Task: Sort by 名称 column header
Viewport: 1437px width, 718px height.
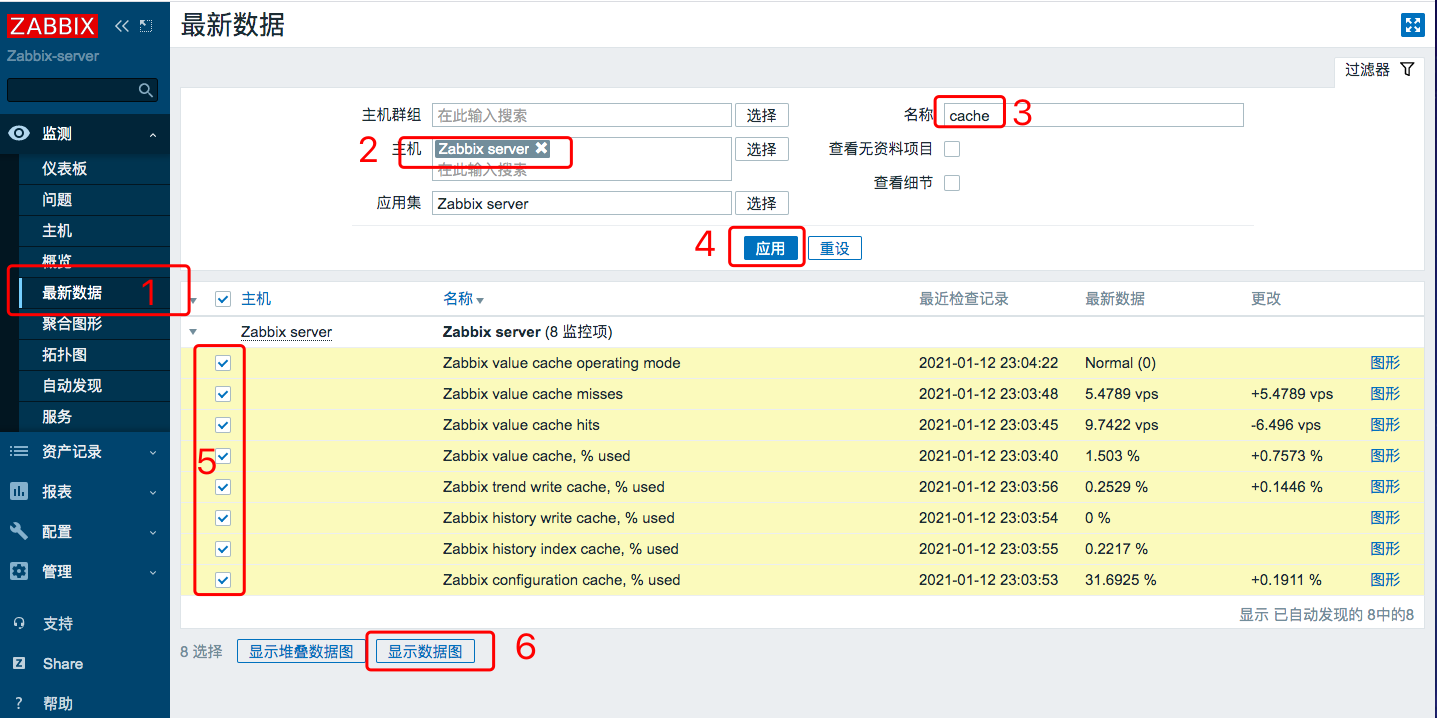Action: coord(463,299)
